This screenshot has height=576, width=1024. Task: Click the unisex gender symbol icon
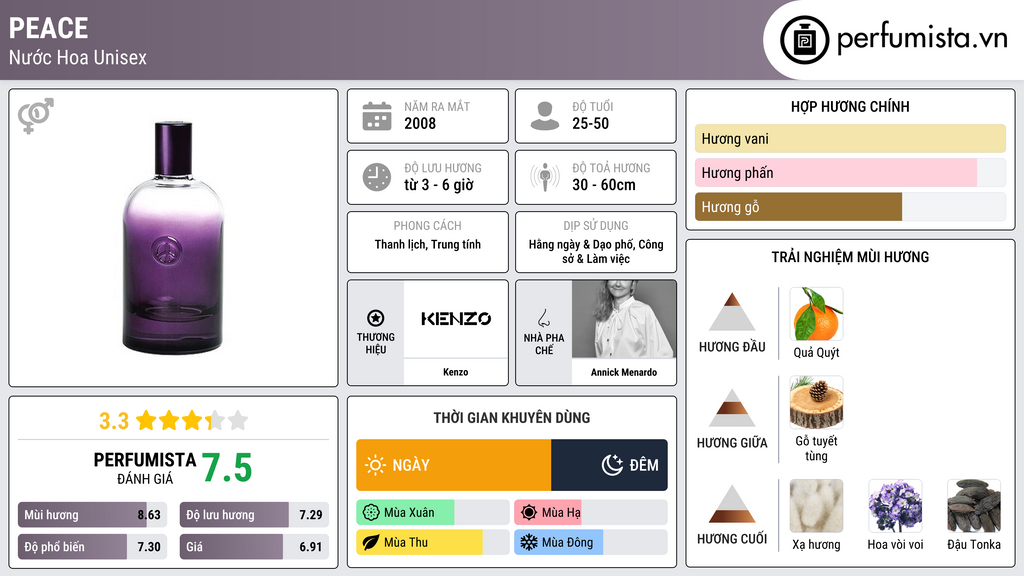tap(35, 116)
